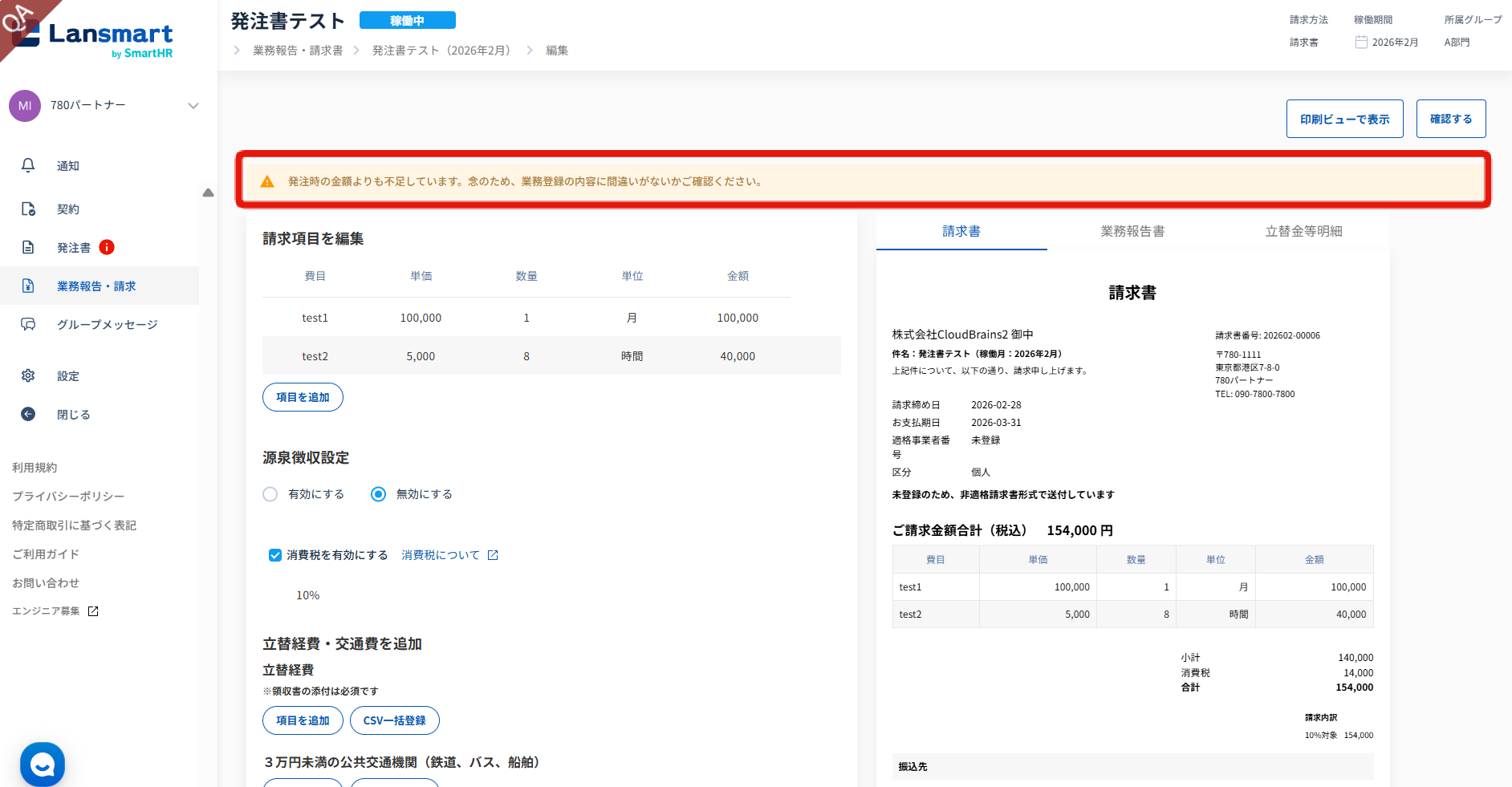This screenshot has width=1512, height=787.
Task: Open the プライバシーポリシー link
Action: tap(68, 497)
